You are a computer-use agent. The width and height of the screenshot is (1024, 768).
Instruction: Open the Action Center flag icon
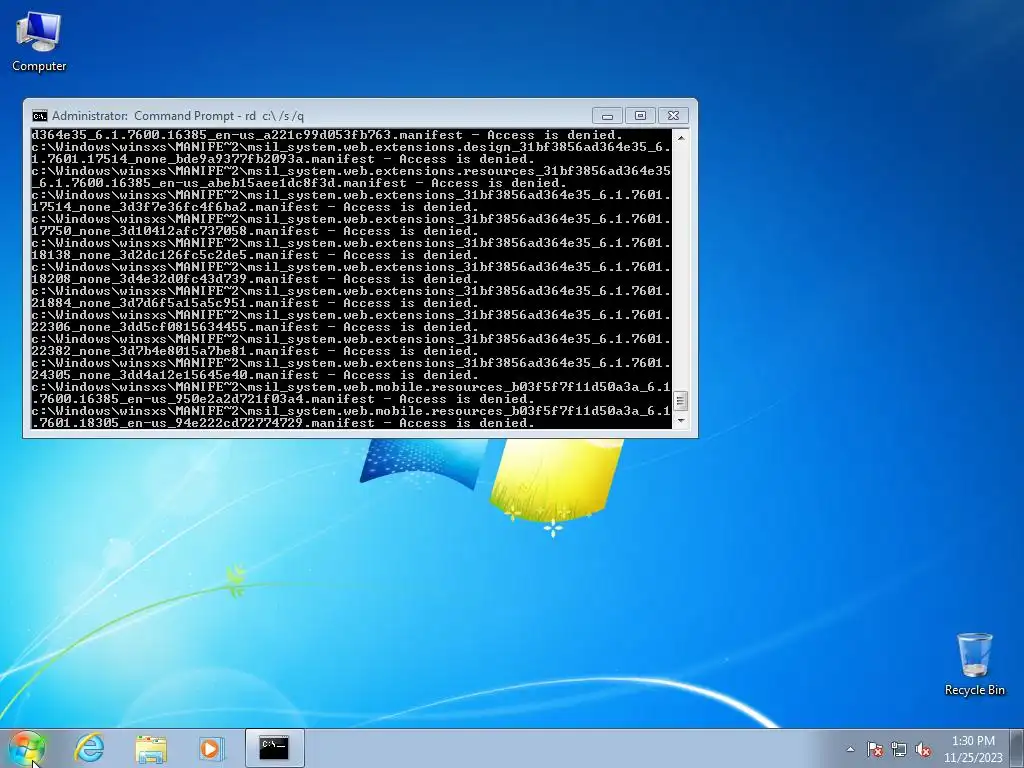[x=875, y=749]
